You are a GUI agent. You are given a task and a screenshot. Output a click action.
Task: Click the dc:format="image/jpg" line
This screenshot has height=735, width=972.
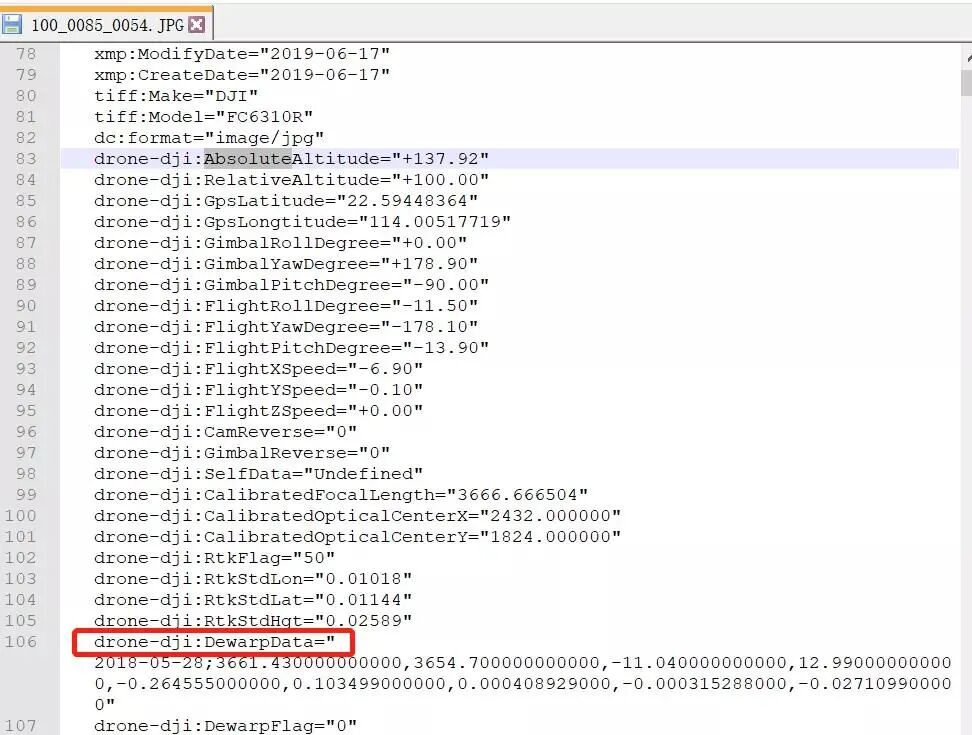(x=209, y=138)
